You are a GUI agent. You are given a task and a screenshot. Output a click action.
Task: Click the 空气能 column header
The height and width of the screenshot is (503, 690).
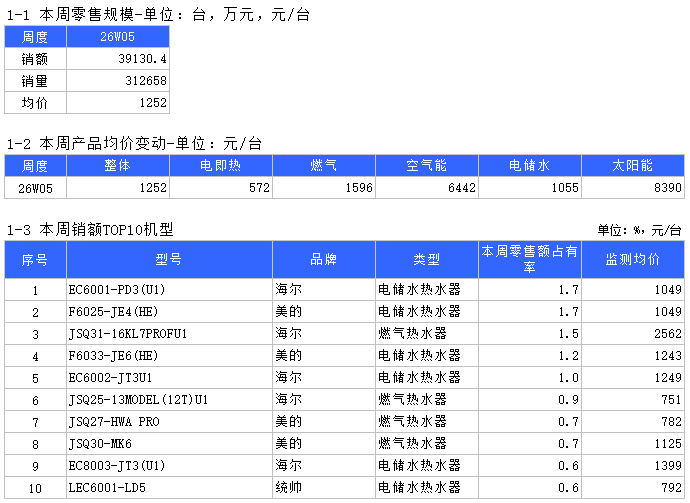[427, 166]
